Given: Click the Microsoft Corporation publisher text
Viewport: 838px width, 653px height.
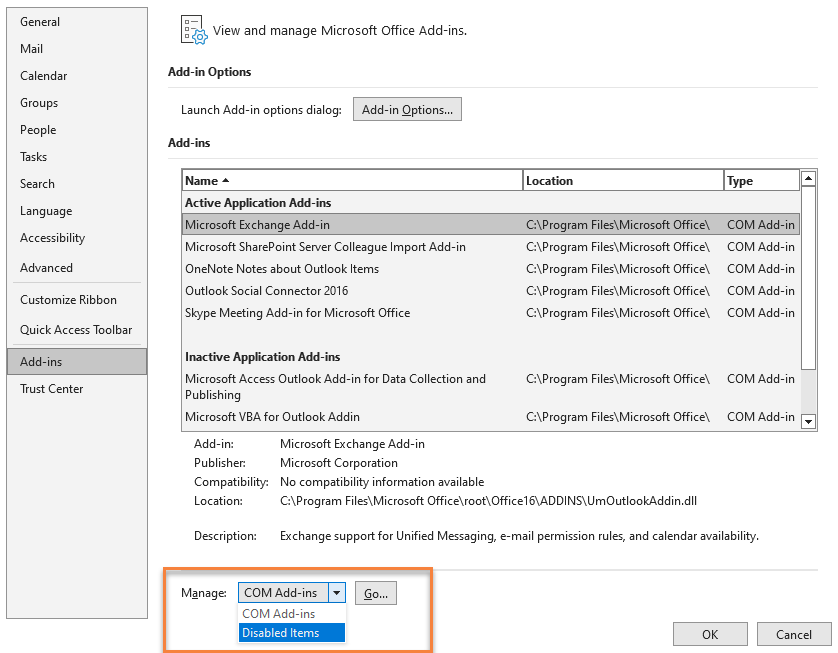Looking at the screenshot, I should point(339,463).
